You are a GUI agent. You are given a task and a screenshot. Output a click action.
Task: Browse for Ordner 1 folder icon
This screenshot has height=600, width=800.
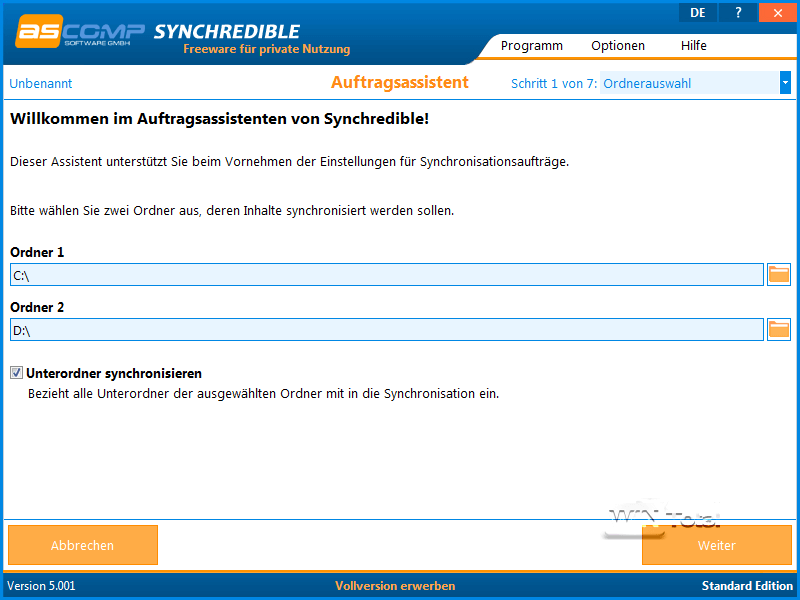[779, 275]
